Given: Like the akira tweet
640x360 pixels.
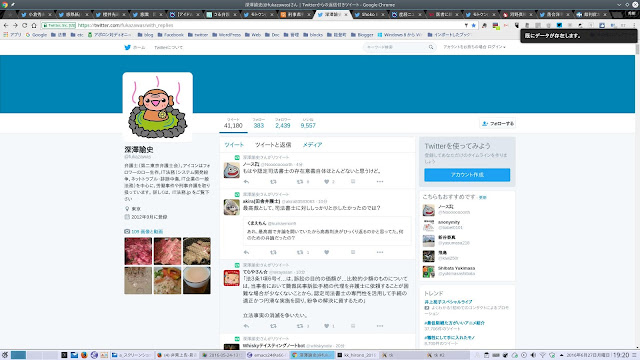Looking at the screenshot, I should (327, 252).
